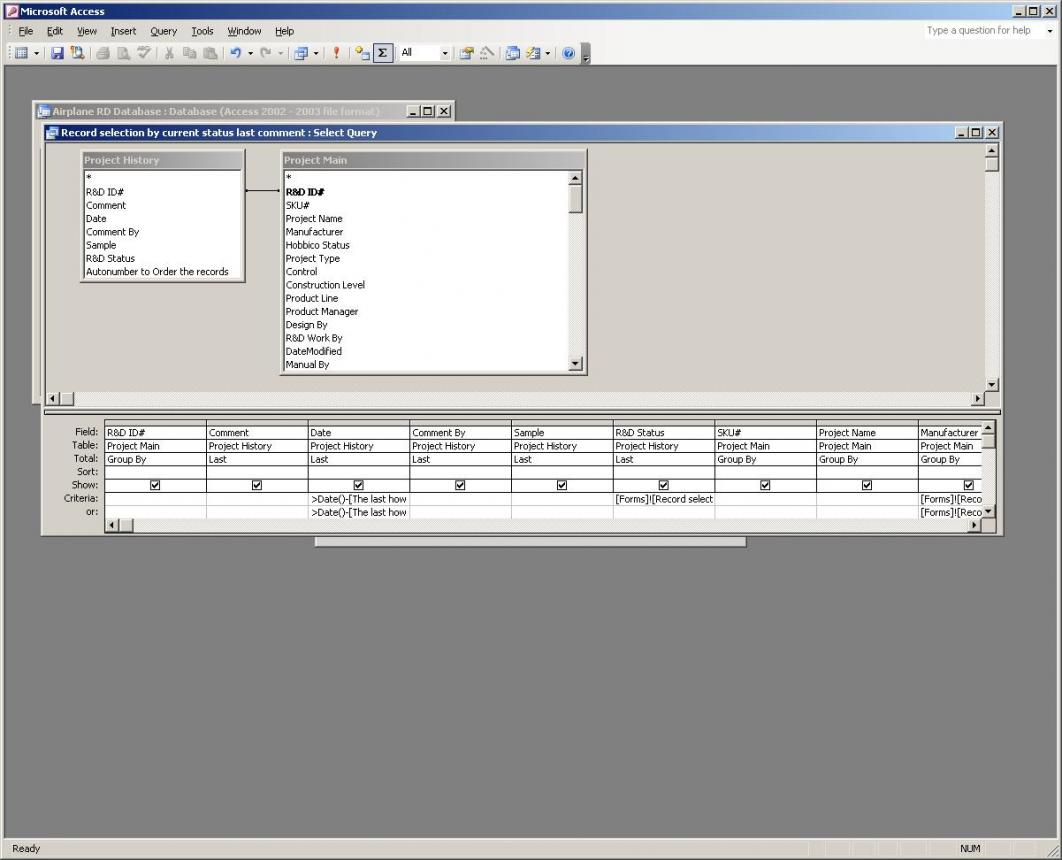Open the Window menu
The image size is (1062, 860).
pos(244,31)
